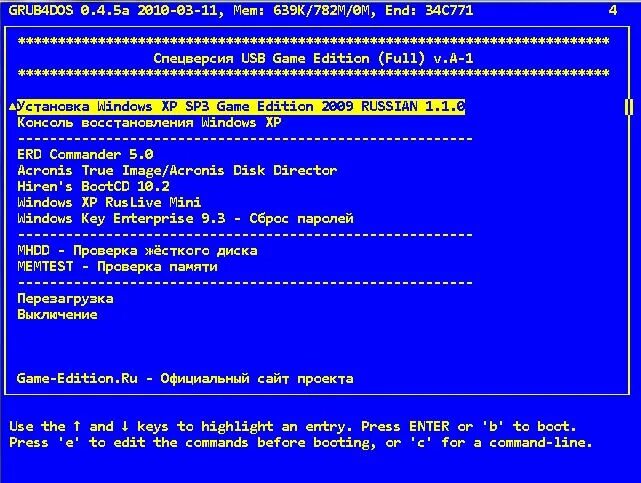Click the "Press 'e' to edit" help line
Viewport: 641px width, 483px height.
point(301,443)
